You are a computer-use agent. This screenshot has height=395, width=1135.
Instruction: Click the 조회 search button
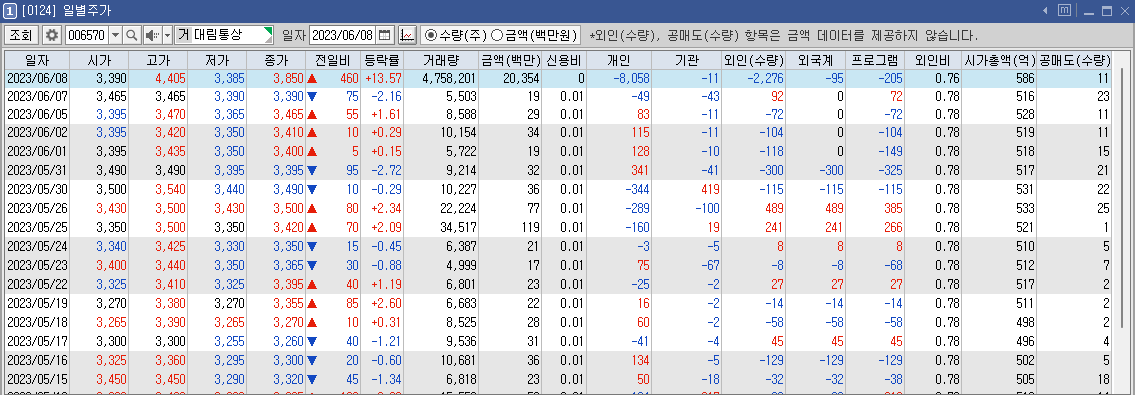tap(21, 35)
